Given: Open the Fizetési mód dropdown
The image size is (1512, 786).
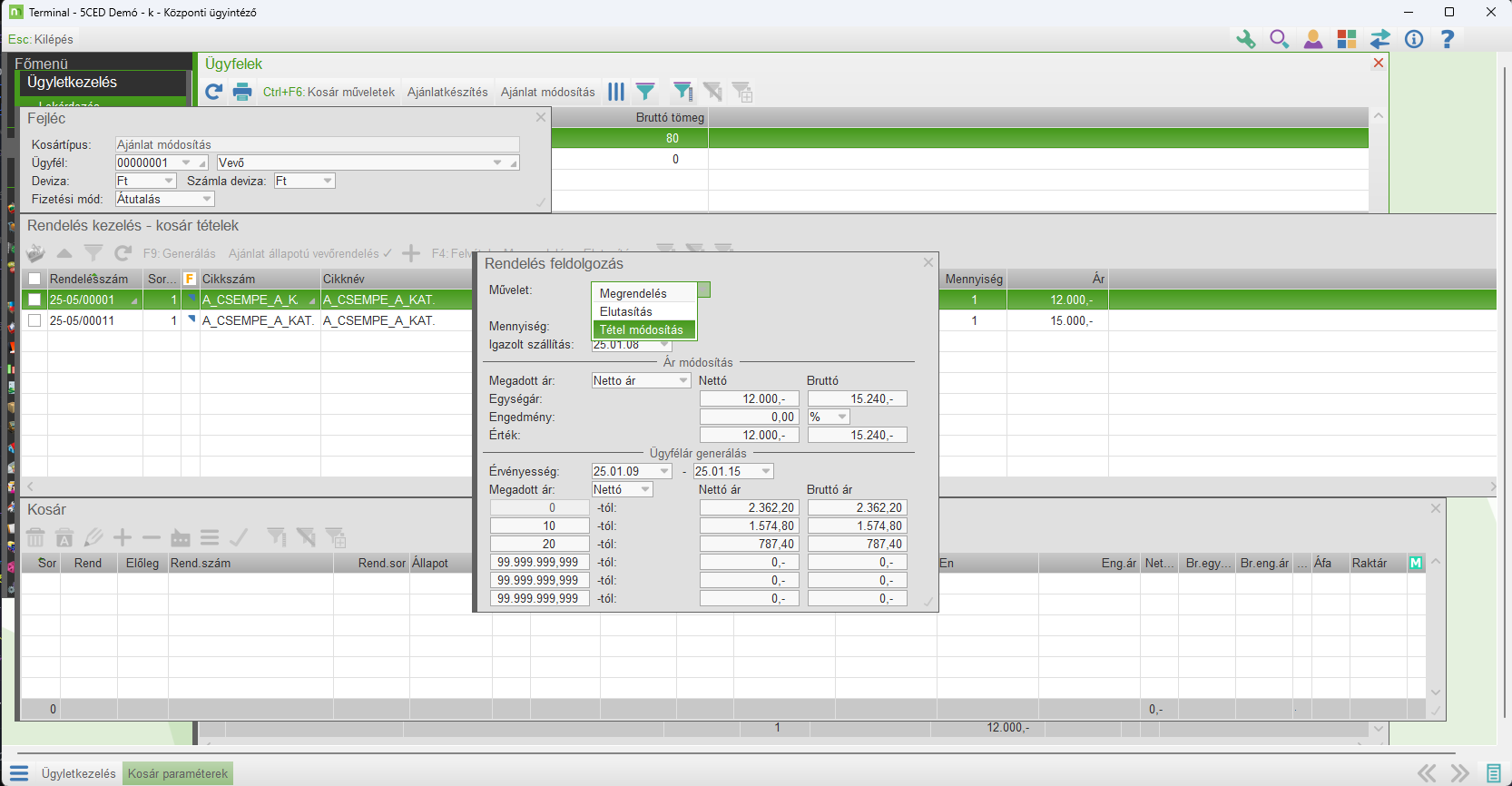Looking at the screenshot, I should [207, 199].
